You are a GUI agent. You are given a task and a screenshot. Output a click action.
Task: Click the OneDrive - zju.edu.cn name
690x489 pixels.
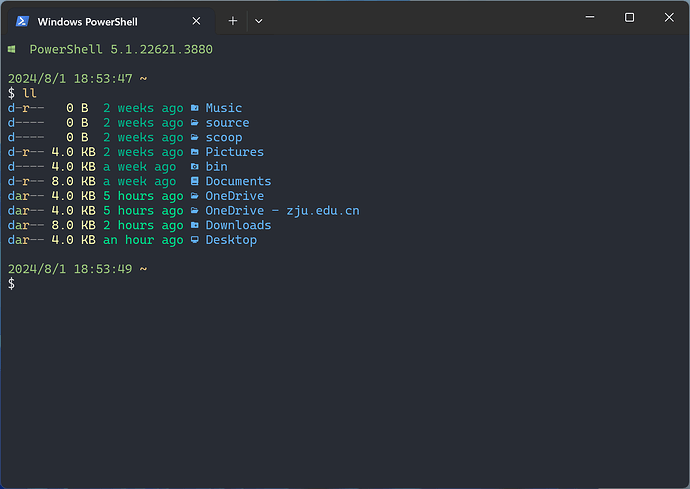point(283,210)
